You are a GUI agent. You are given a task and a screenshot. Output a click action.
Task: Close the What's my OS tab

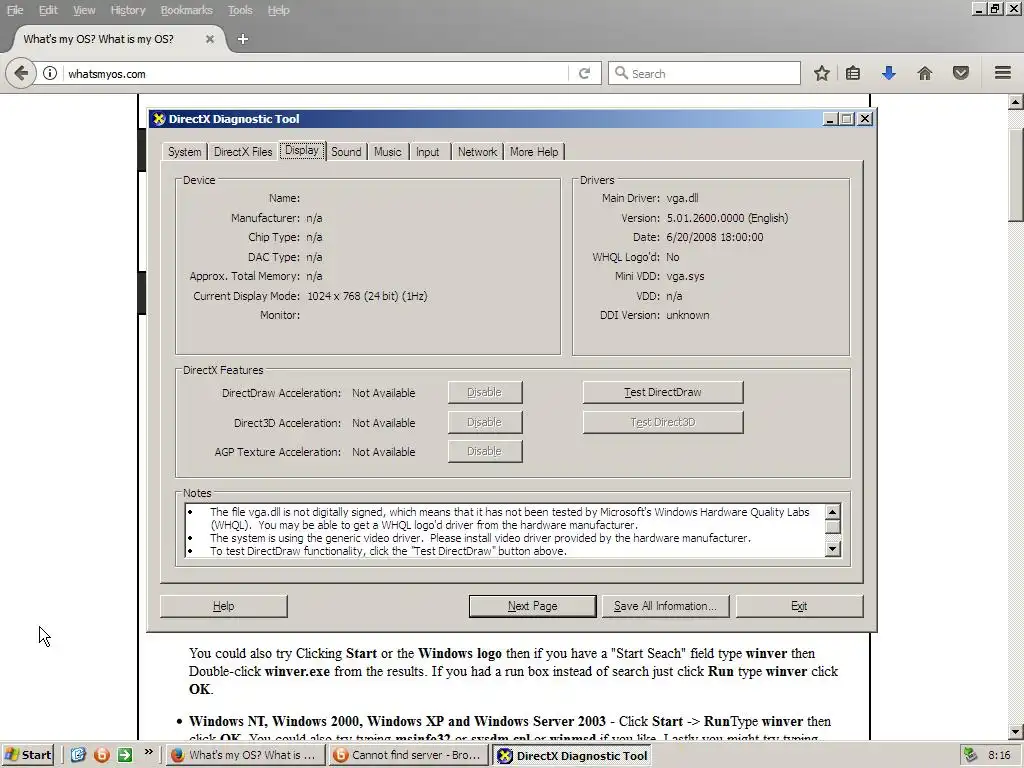click(210, 39)
